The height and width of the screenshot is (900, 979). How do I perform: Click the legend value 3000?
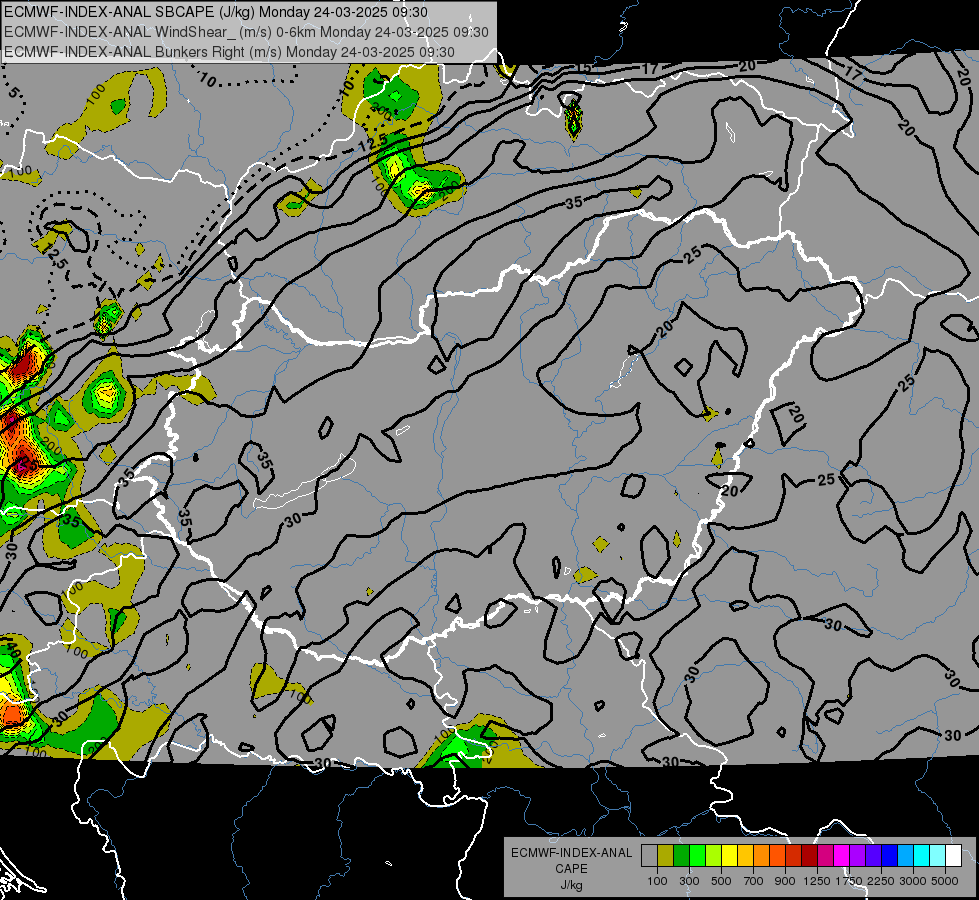913,881
